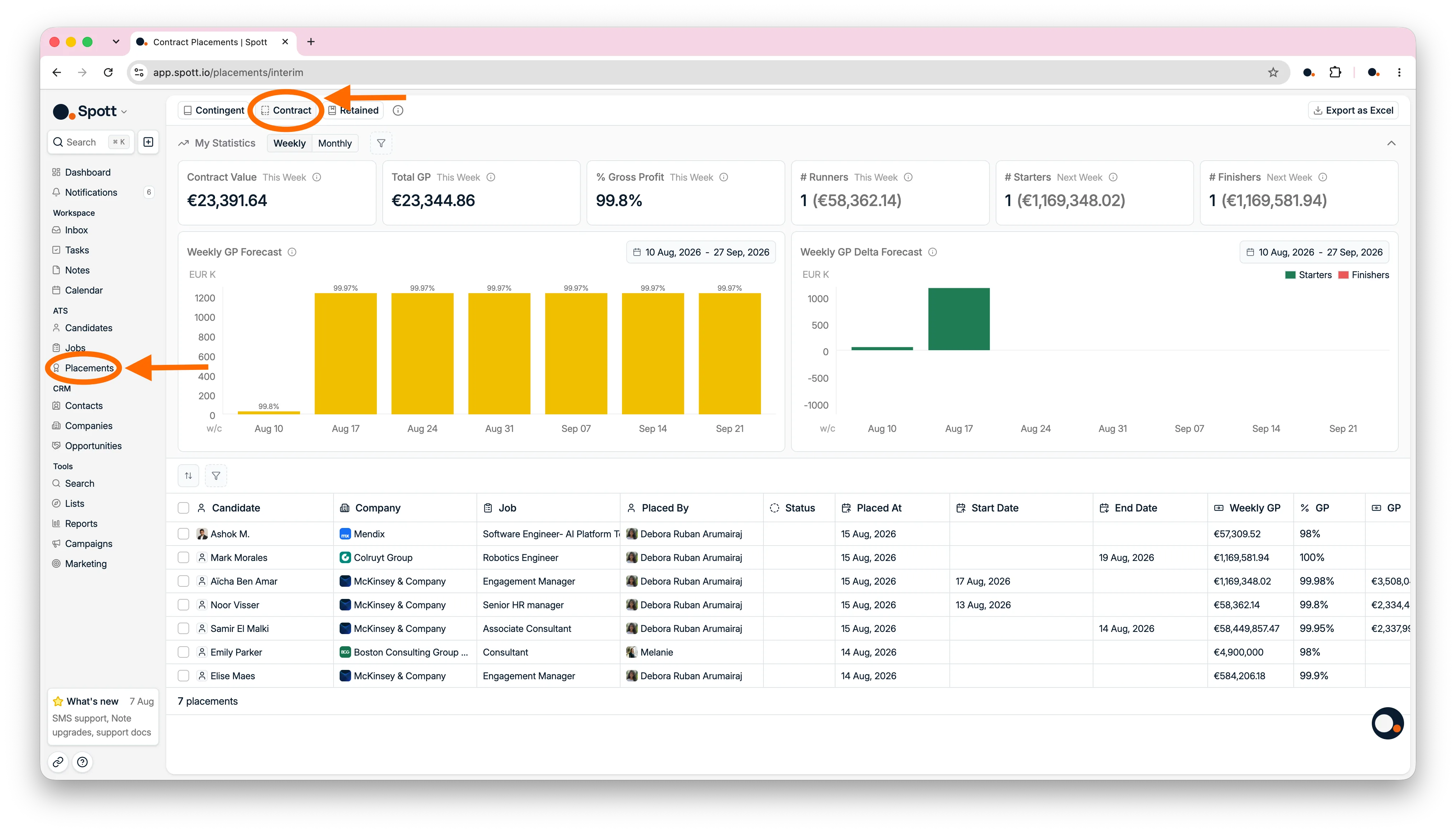This screenshot has width=1456, height=833.
Task: Open the Calendar page
Action: (83, 290)
